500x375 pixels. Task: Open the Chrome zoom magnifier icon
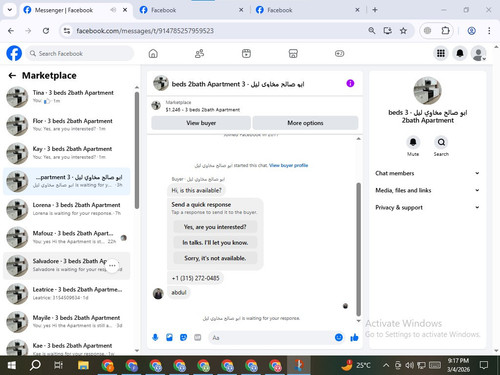coord(372,31)
